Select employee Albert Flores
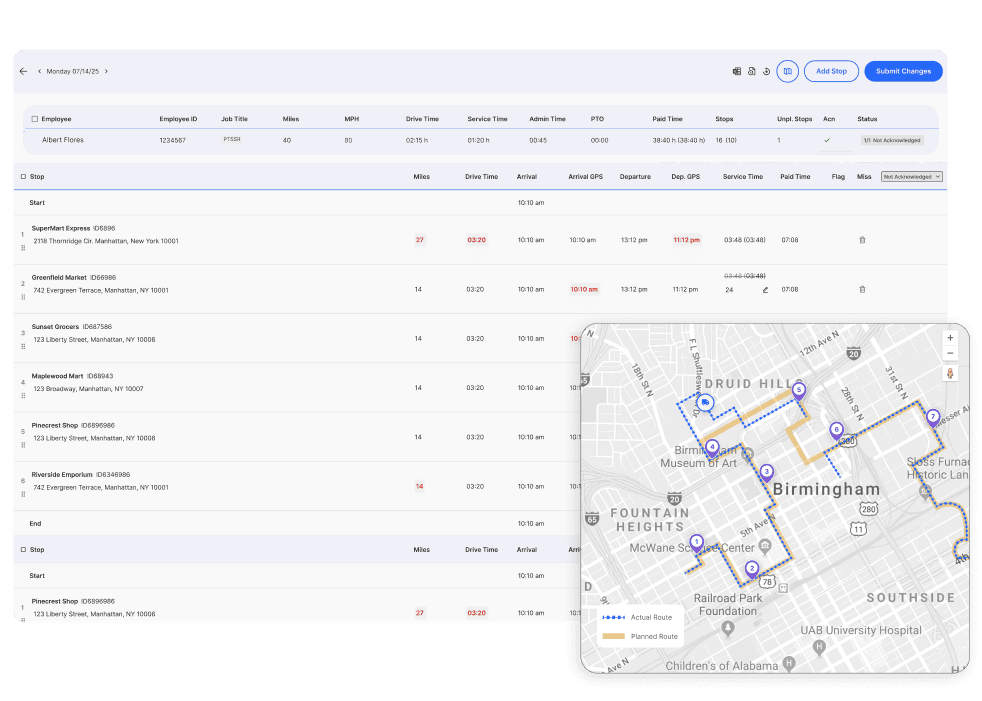The image size is (982, 701). 63,140
